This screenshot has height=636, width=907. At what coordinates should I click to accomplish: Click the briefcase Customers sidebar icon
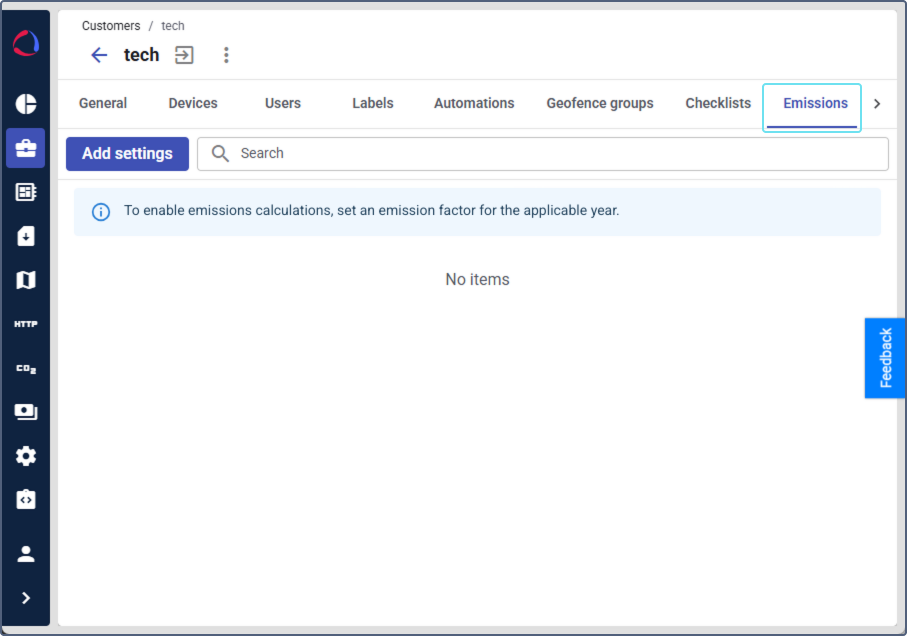(x=26, y=148)
